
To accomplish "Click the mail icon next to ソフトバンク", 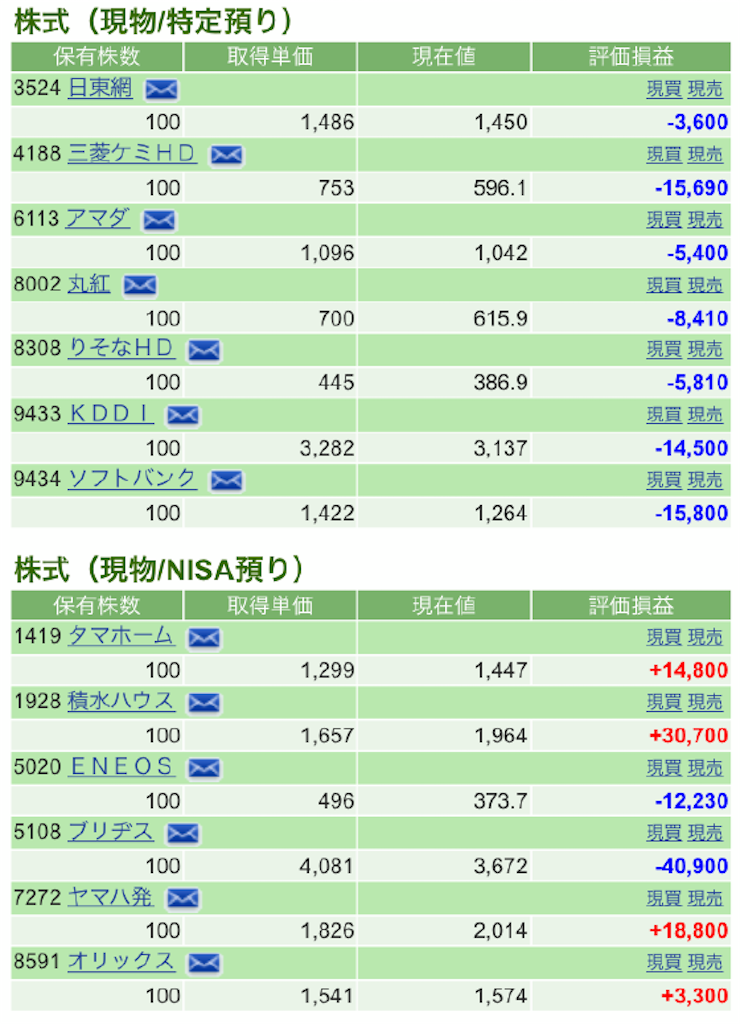I will pos(226,481).
